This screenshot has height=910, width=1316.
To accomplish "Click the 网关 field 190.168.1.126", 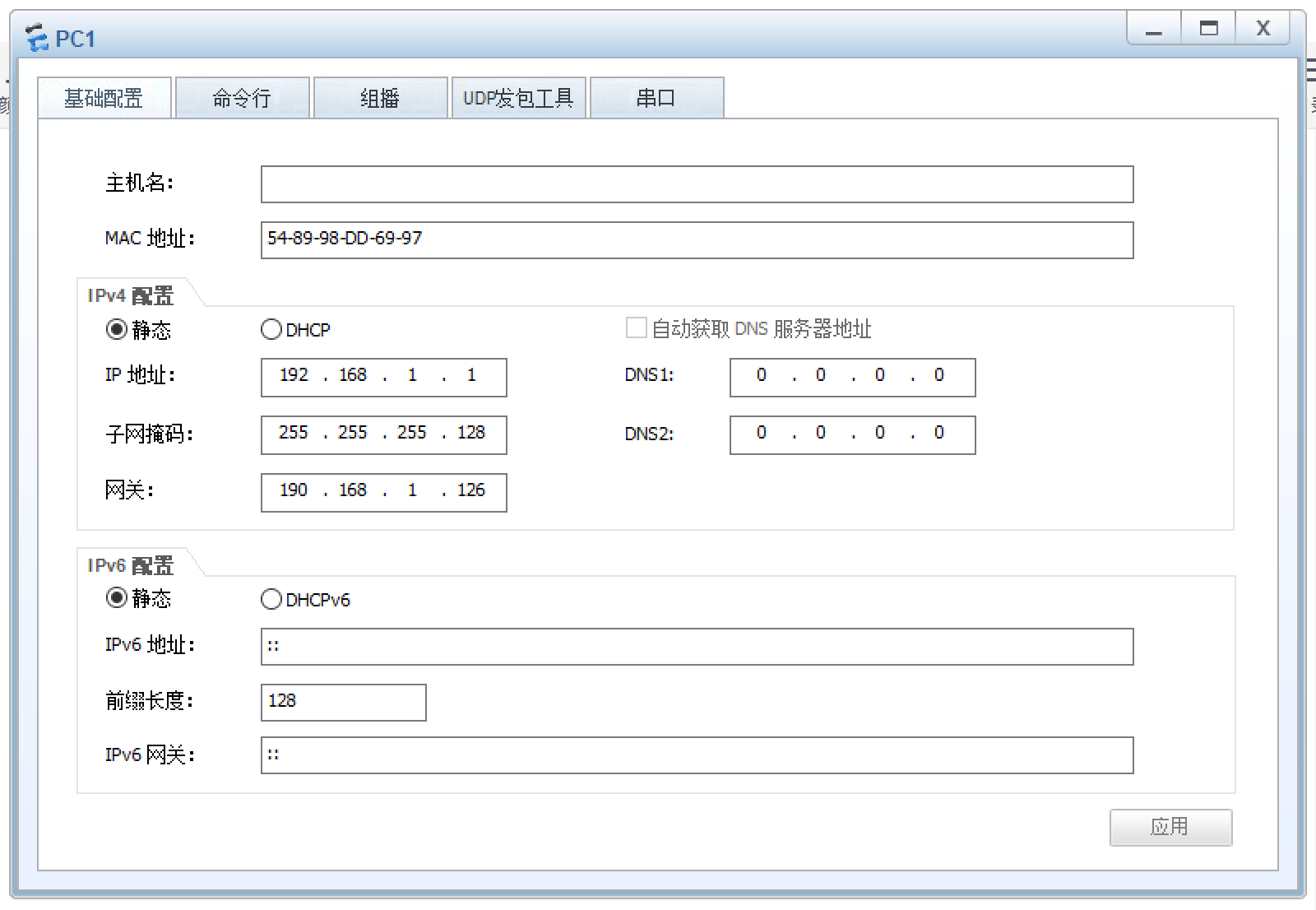I will coord(384,492).
